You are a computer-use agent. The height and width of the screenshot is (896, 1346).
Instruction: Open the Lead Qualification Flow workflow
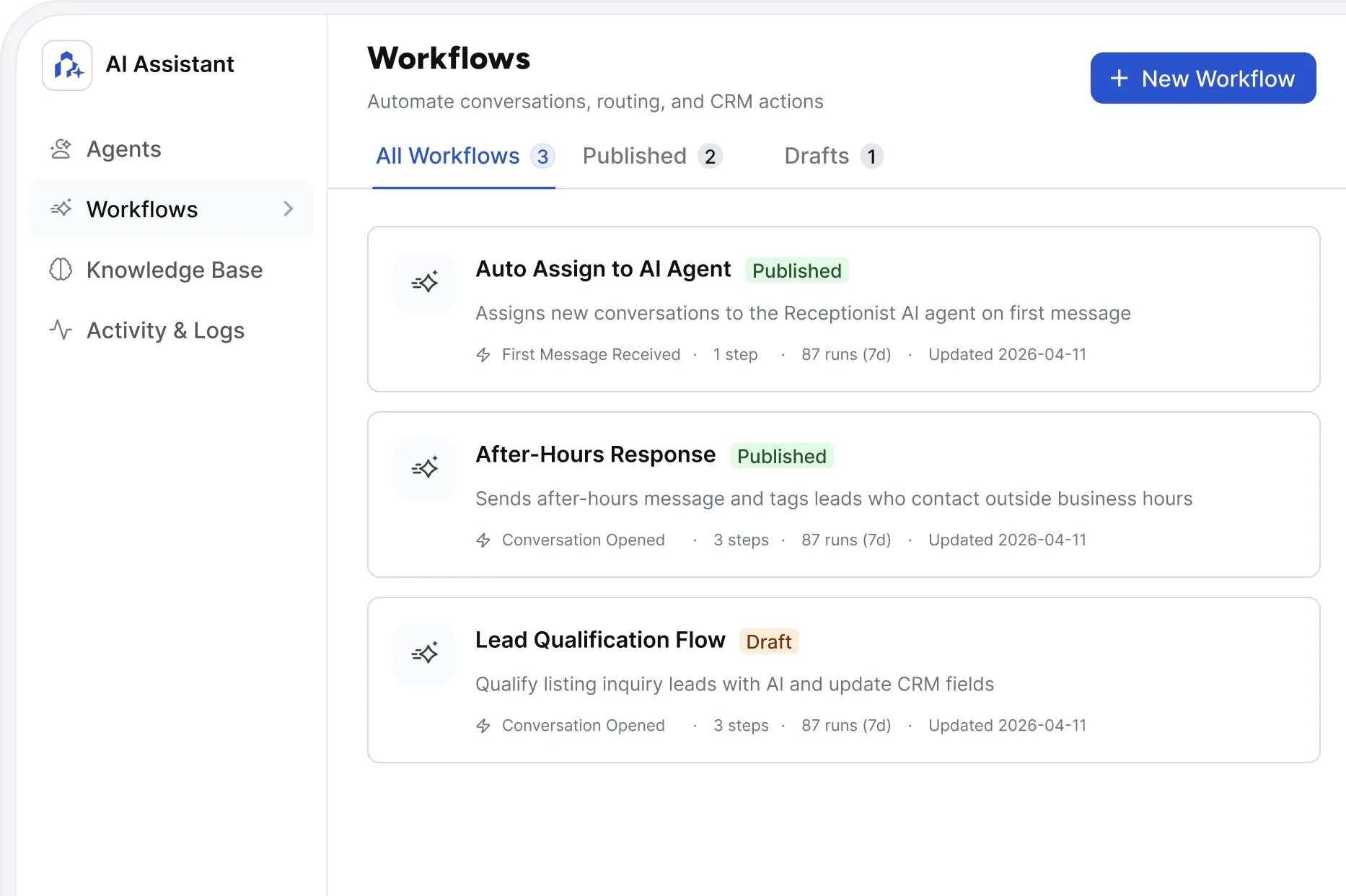[x=844, y=680]
